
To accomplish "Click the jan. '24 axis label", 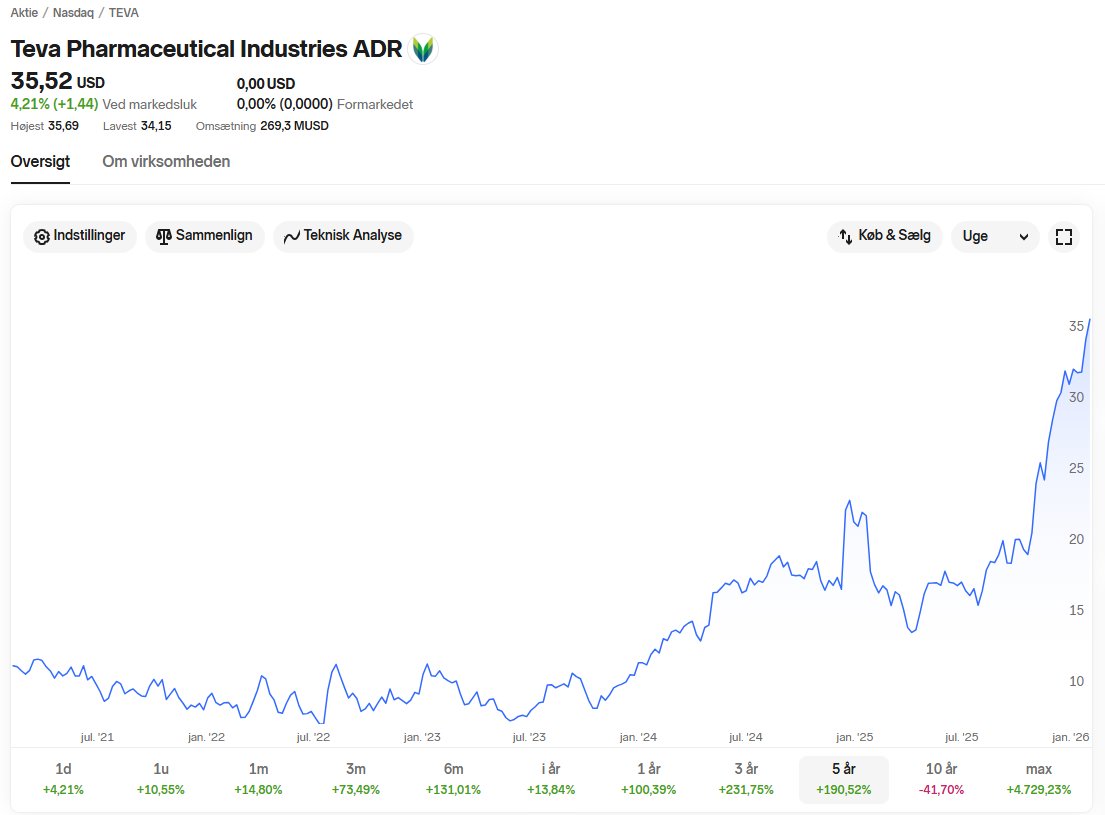I will click(x=638, y=737).
